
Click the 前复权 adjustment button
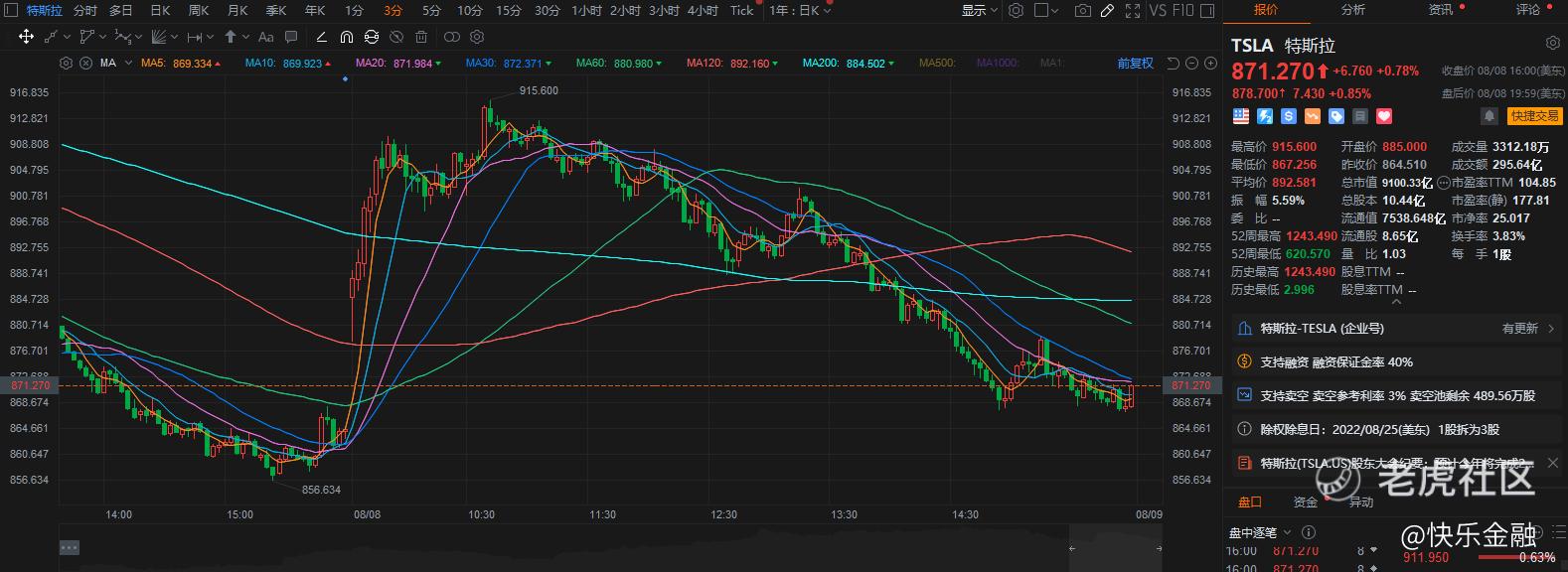point(1136,63)
